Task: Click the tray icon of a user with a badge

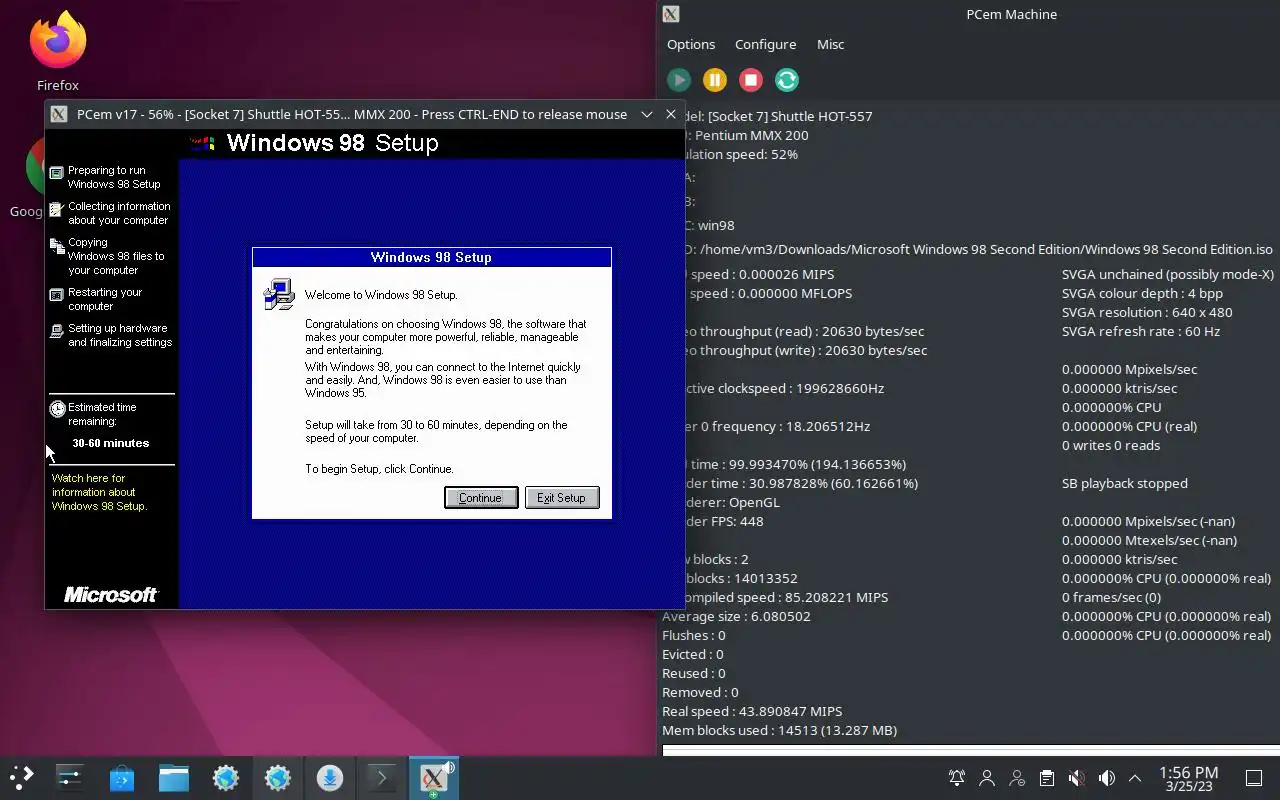Action: pos(1017,778)
